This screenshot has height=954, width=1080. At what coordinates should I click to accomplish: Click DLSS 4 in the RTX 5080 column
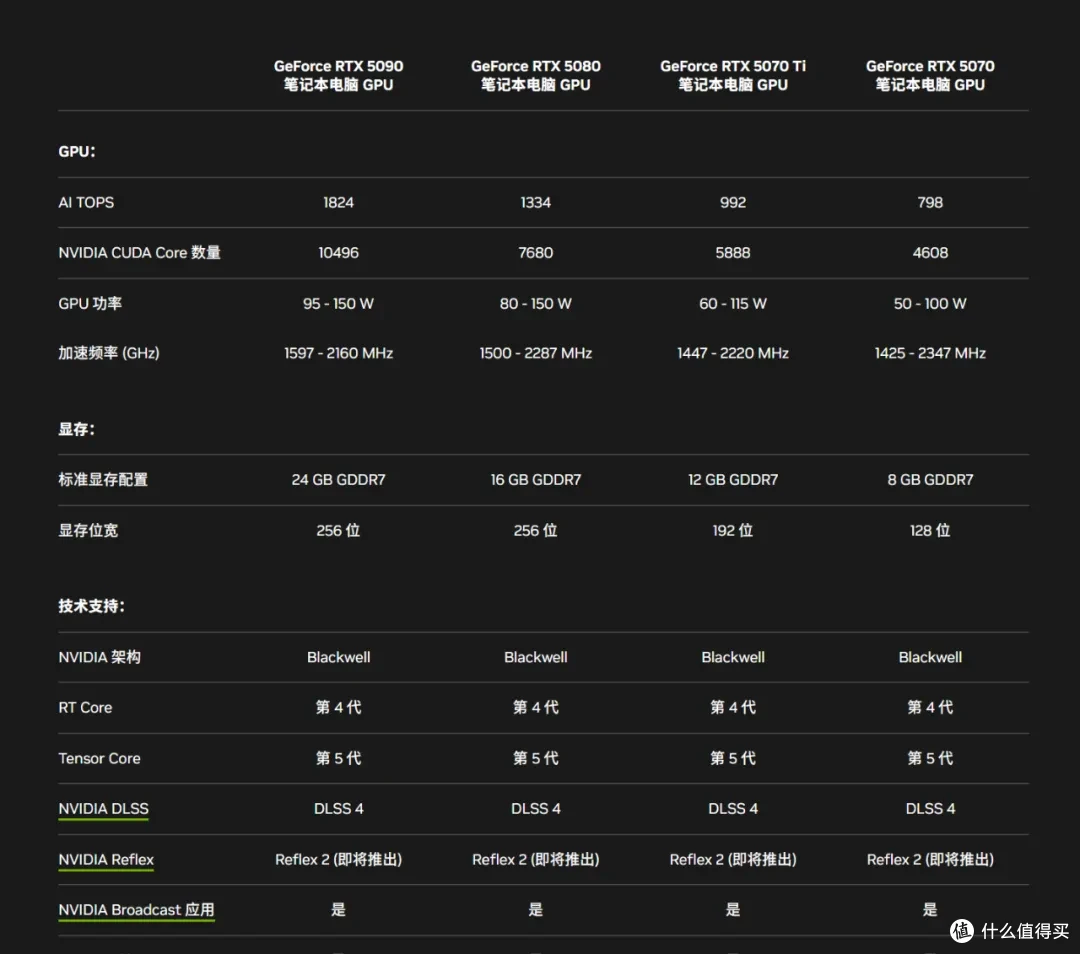[535, 809]
